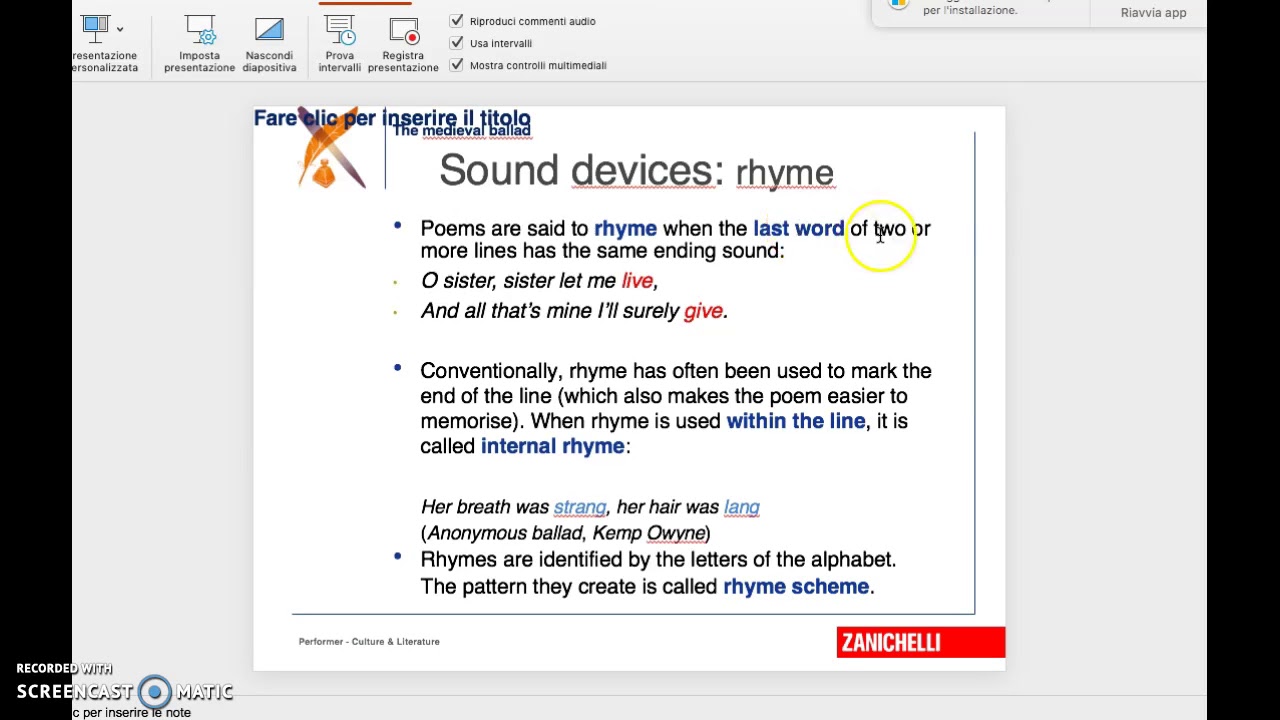The image size is (1280, 720).
Task: Click the blue term 'internal rhyme'
Action: [553, 446]
